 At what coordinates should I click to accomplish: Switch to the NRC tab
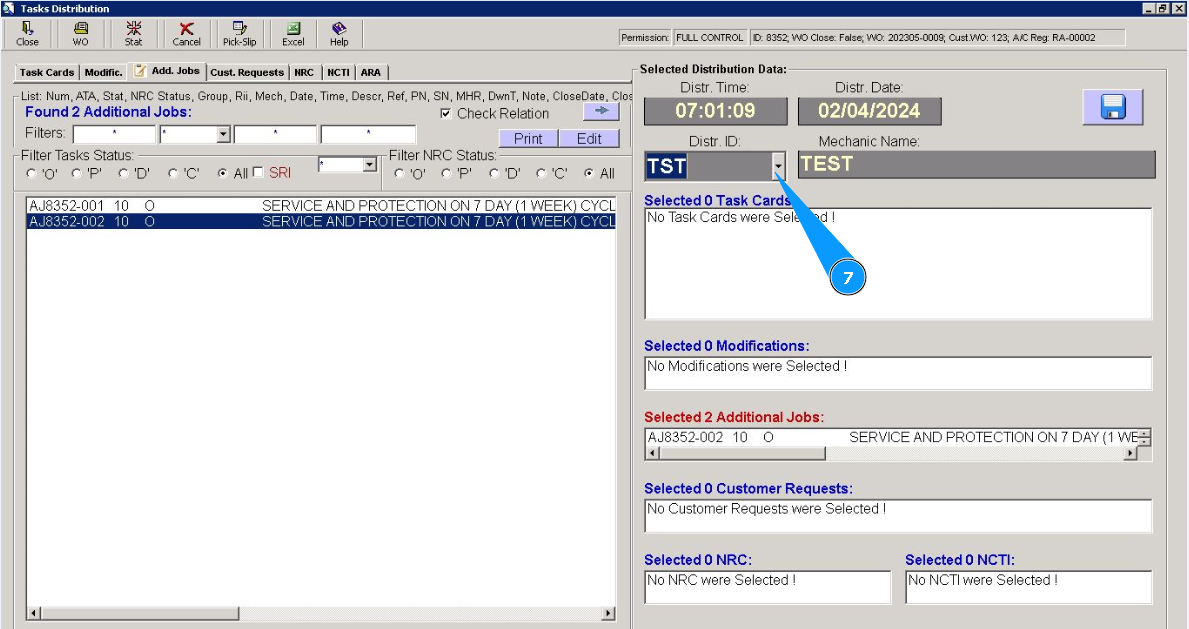304,72
